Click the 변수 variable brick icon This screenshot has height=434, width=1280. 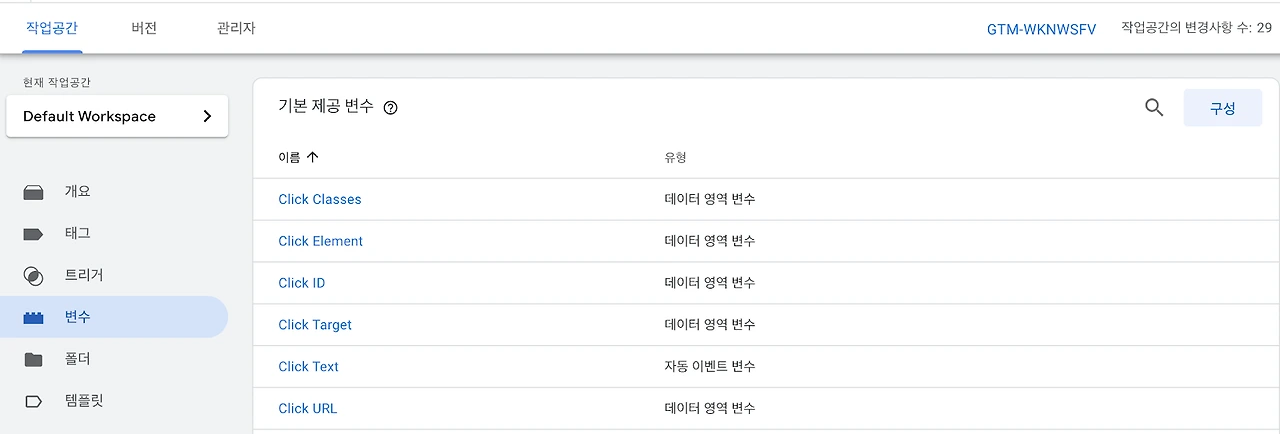(x=33, y=318)
